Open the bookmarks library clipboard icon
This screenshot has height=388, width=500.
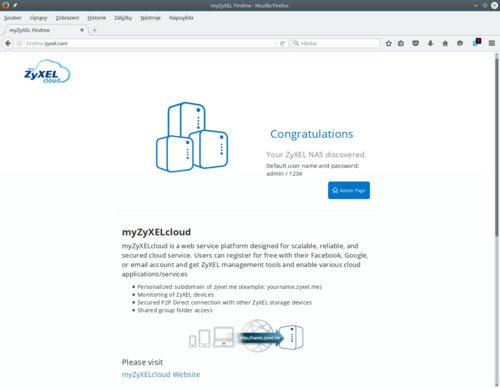[x=401, y=43]
